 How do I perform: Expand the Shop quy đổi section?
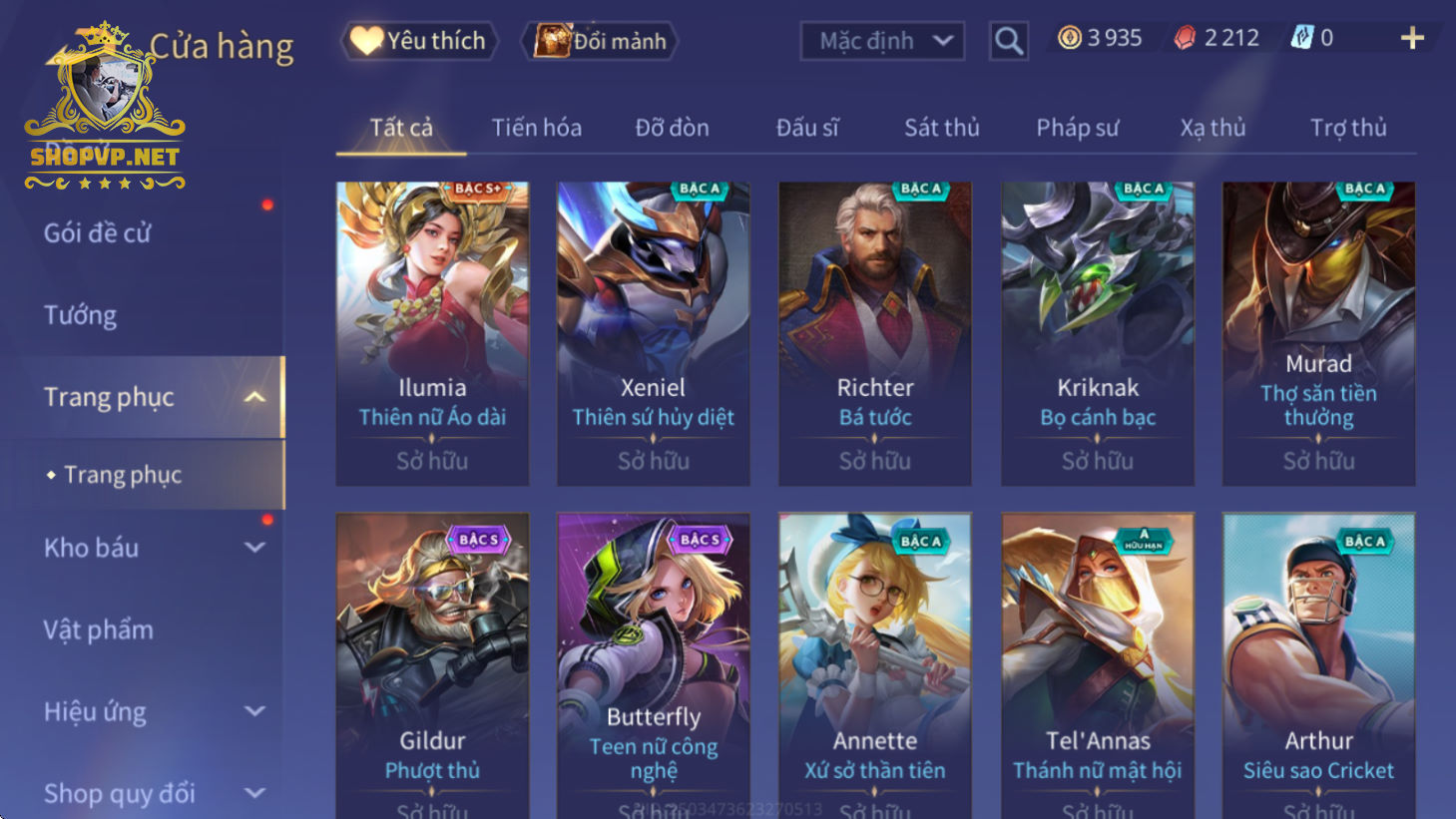(x=255, y=793)
